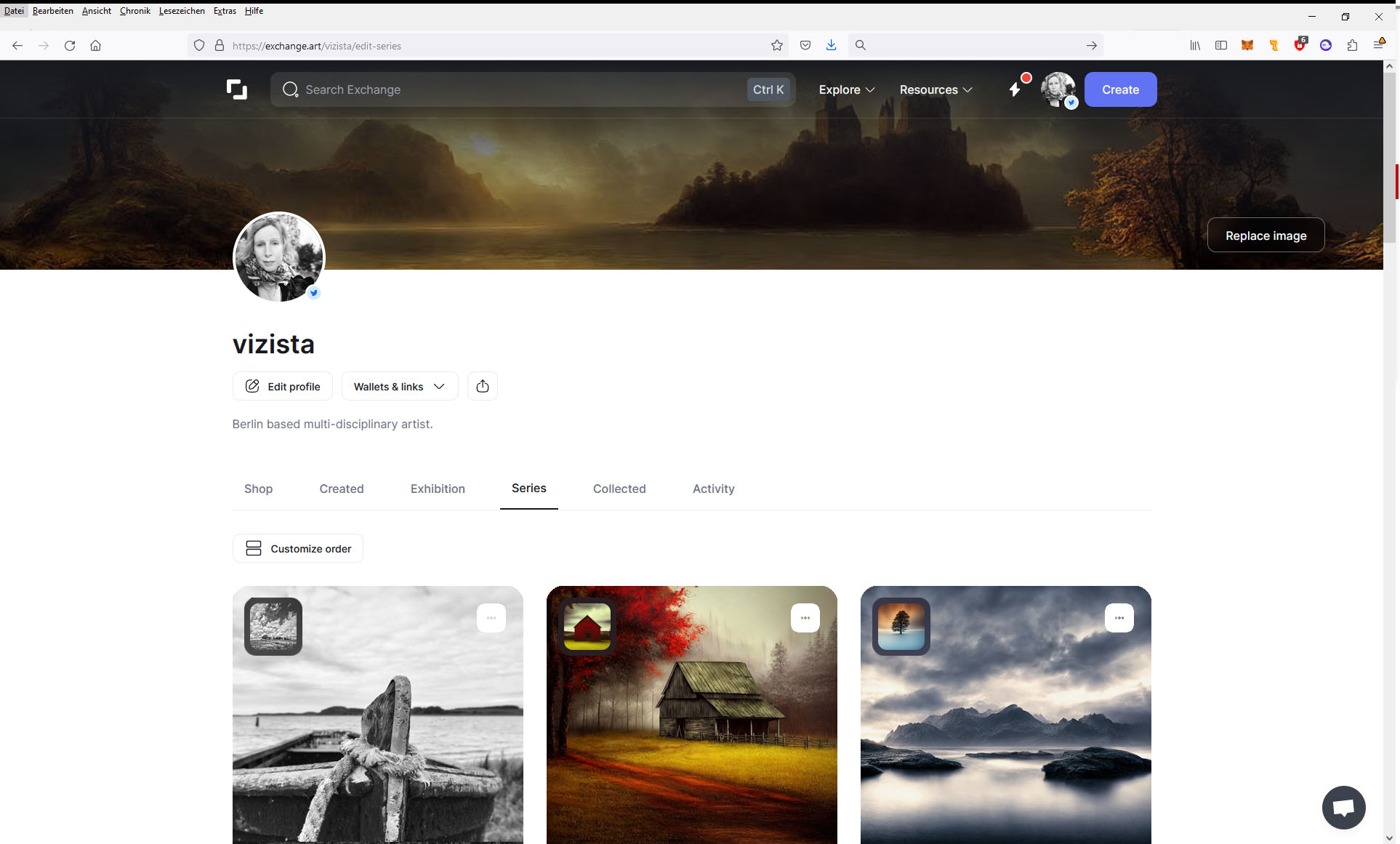Click the vizista profile name heading

coord(274,344)
